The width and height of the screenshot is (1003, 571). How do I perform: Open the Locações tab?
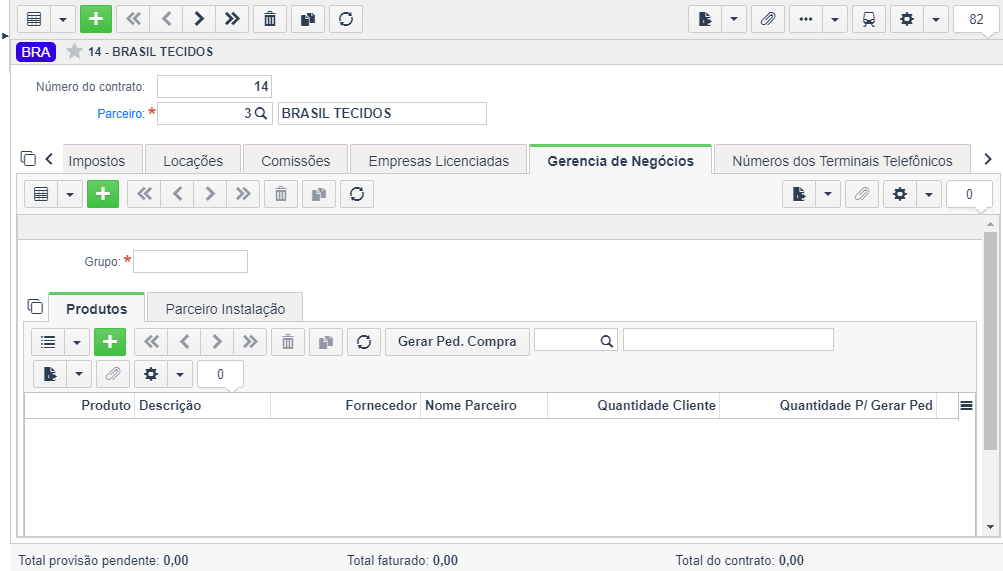(193, 160)
